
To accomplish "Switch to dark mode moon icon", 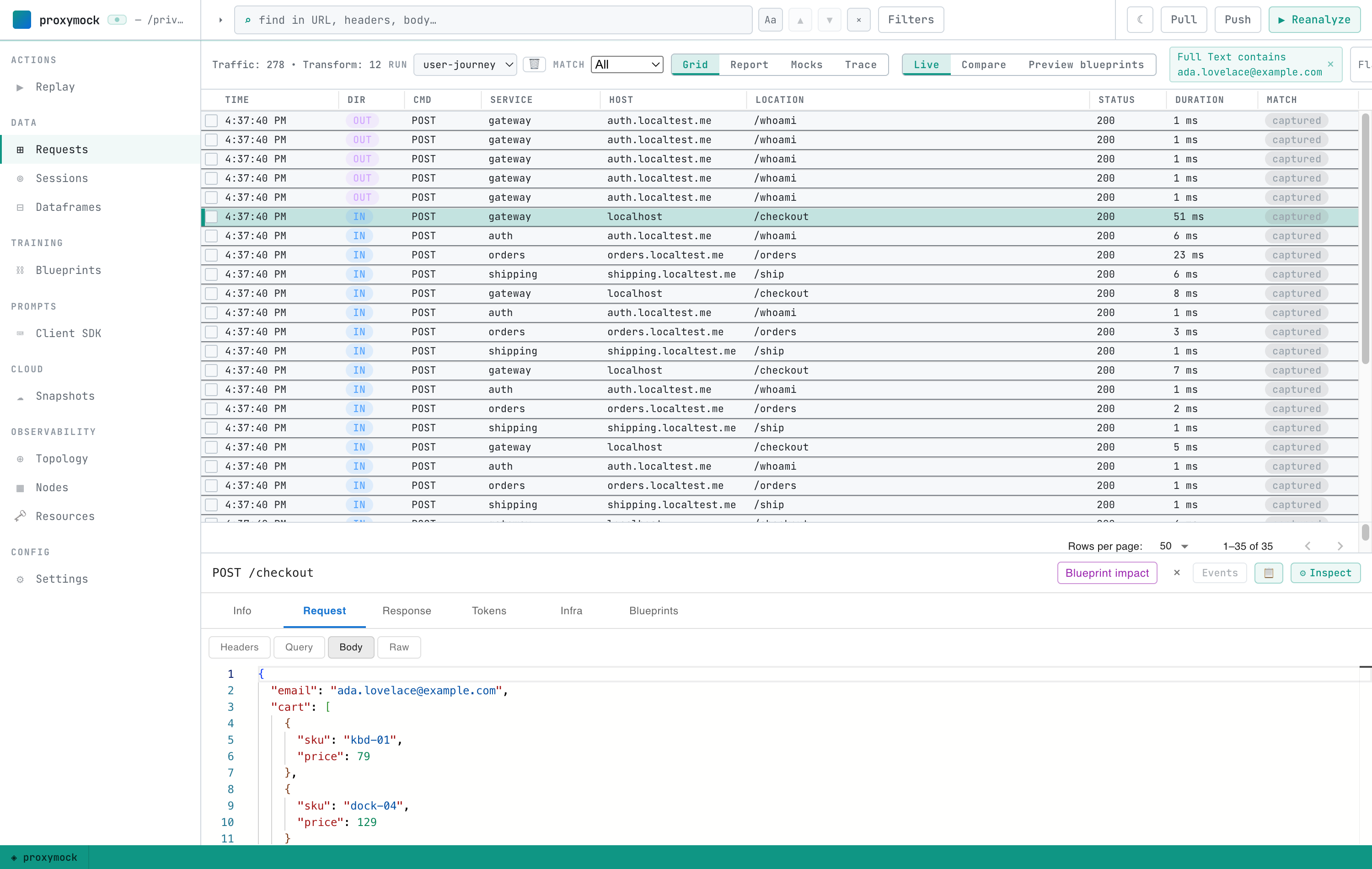I will pyautogui.click(x=1140, y=20).
